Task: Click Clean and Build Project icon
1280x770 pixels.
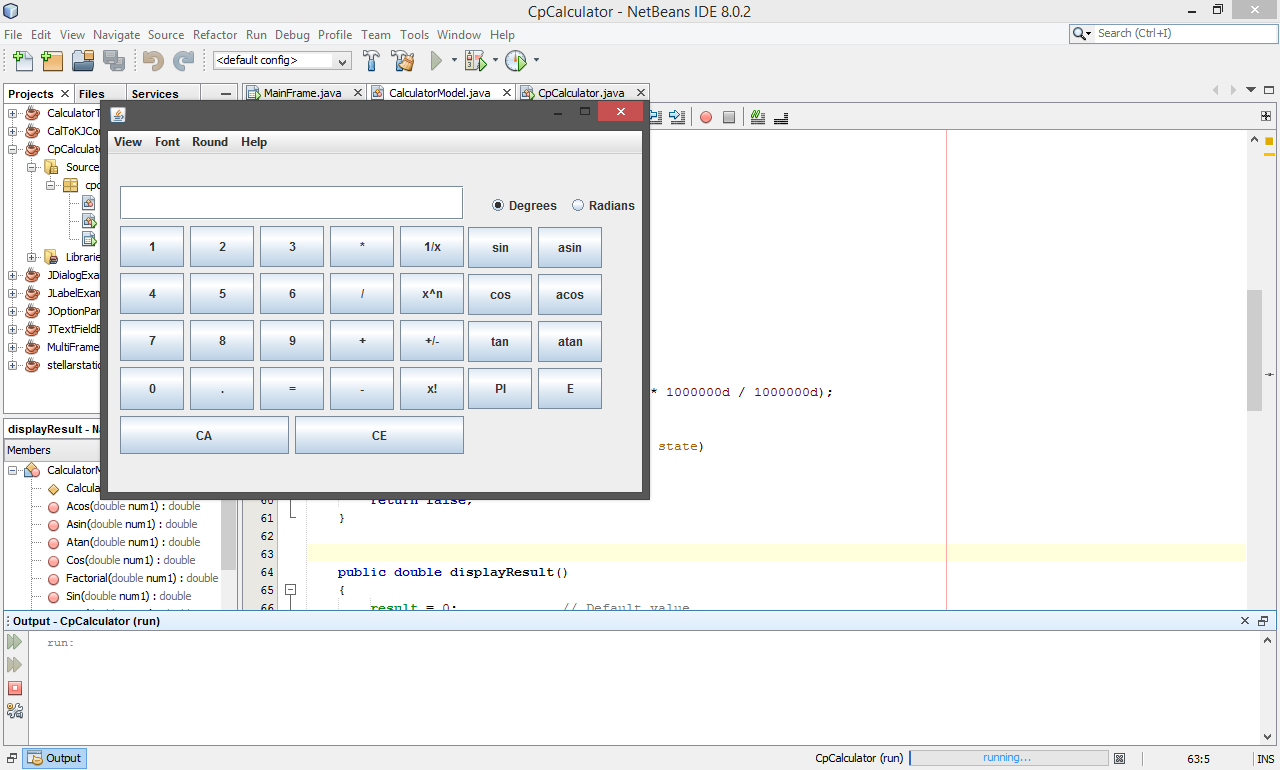Action: pos(403,61)
